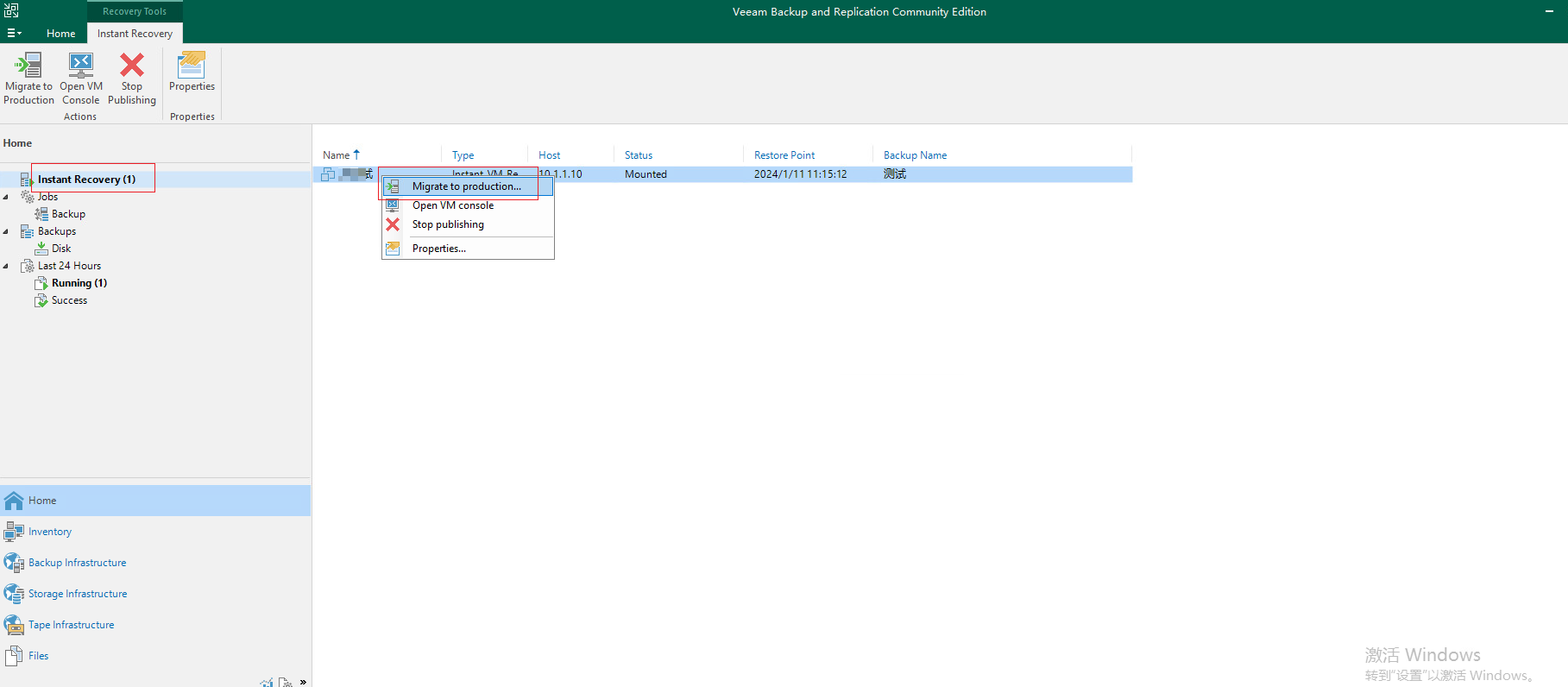The image size is (1568, 687).
Task: Click the document gear icon at pane bottom
Action: (x=285, y=683)
